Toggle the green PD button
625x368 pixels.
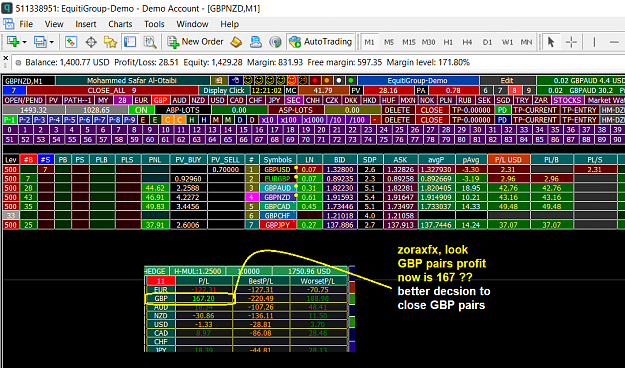coord(502,110)
